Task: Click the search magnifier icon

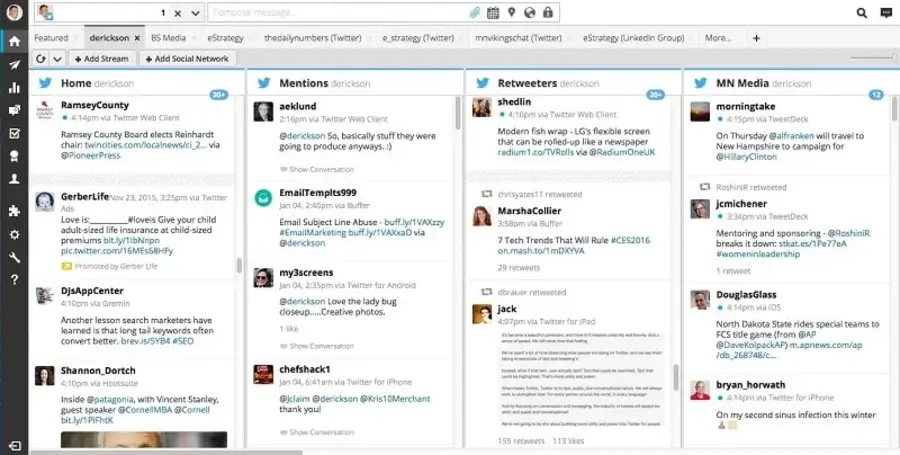Action: pos(862,13)
